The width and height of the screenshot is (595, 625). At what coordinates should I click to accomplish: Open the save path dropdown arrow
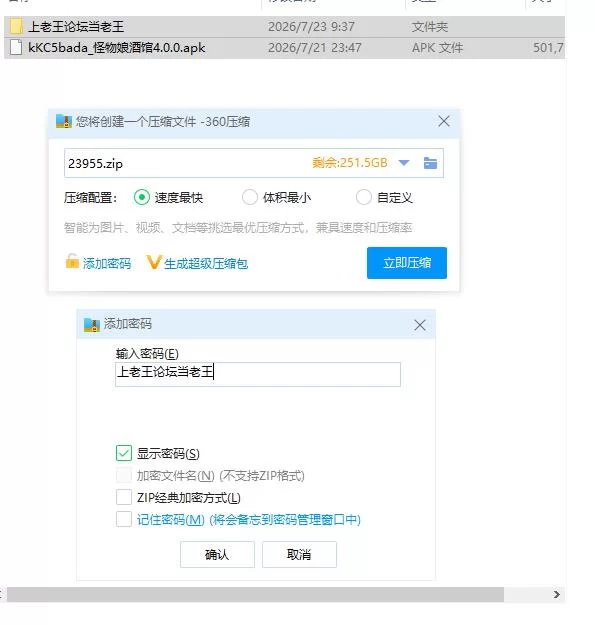pos(404,163)
